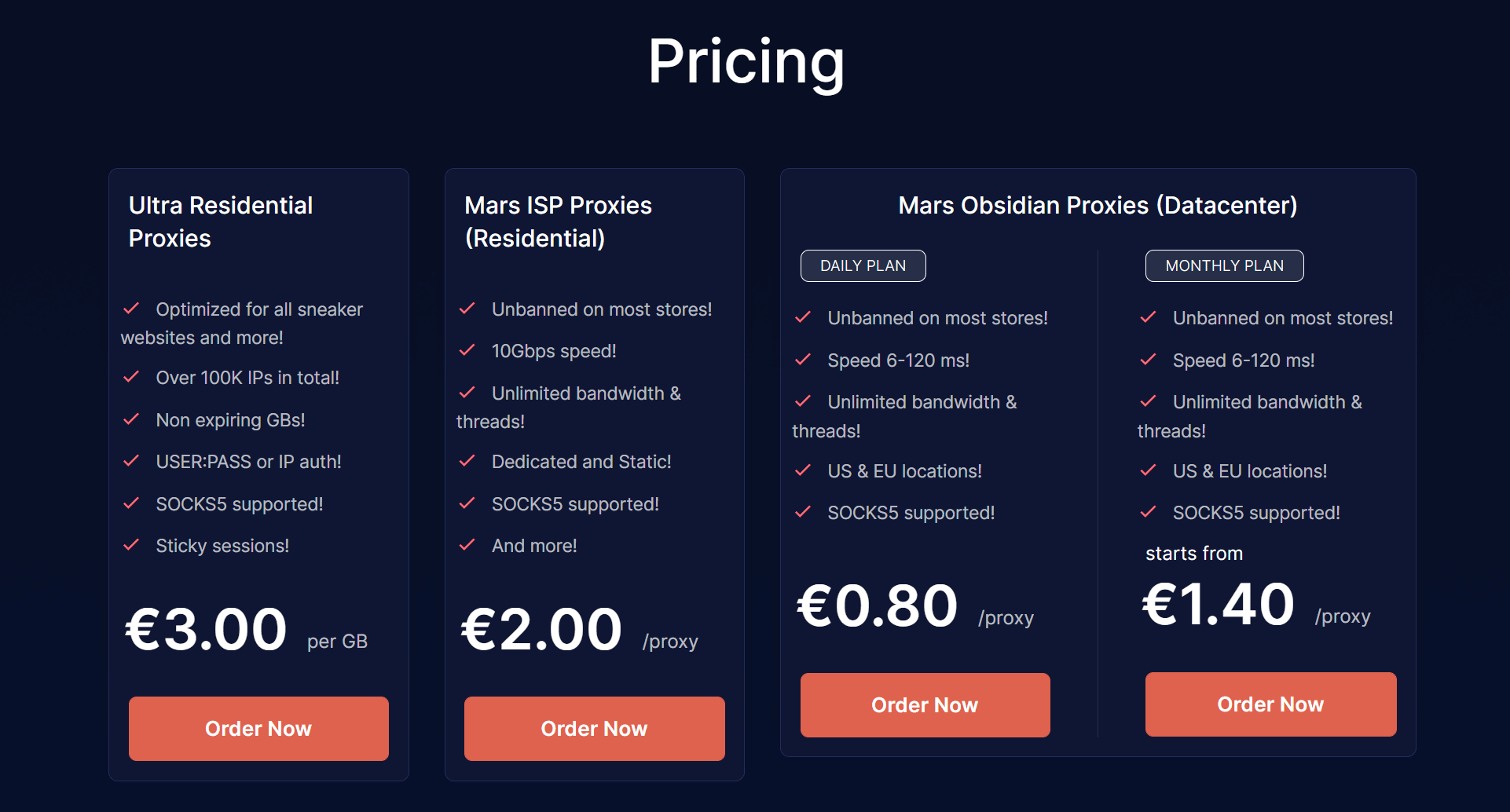Select the MONTHLY PLAN option
This screenshot has height=812, width=1510.
pos(1224,265)
